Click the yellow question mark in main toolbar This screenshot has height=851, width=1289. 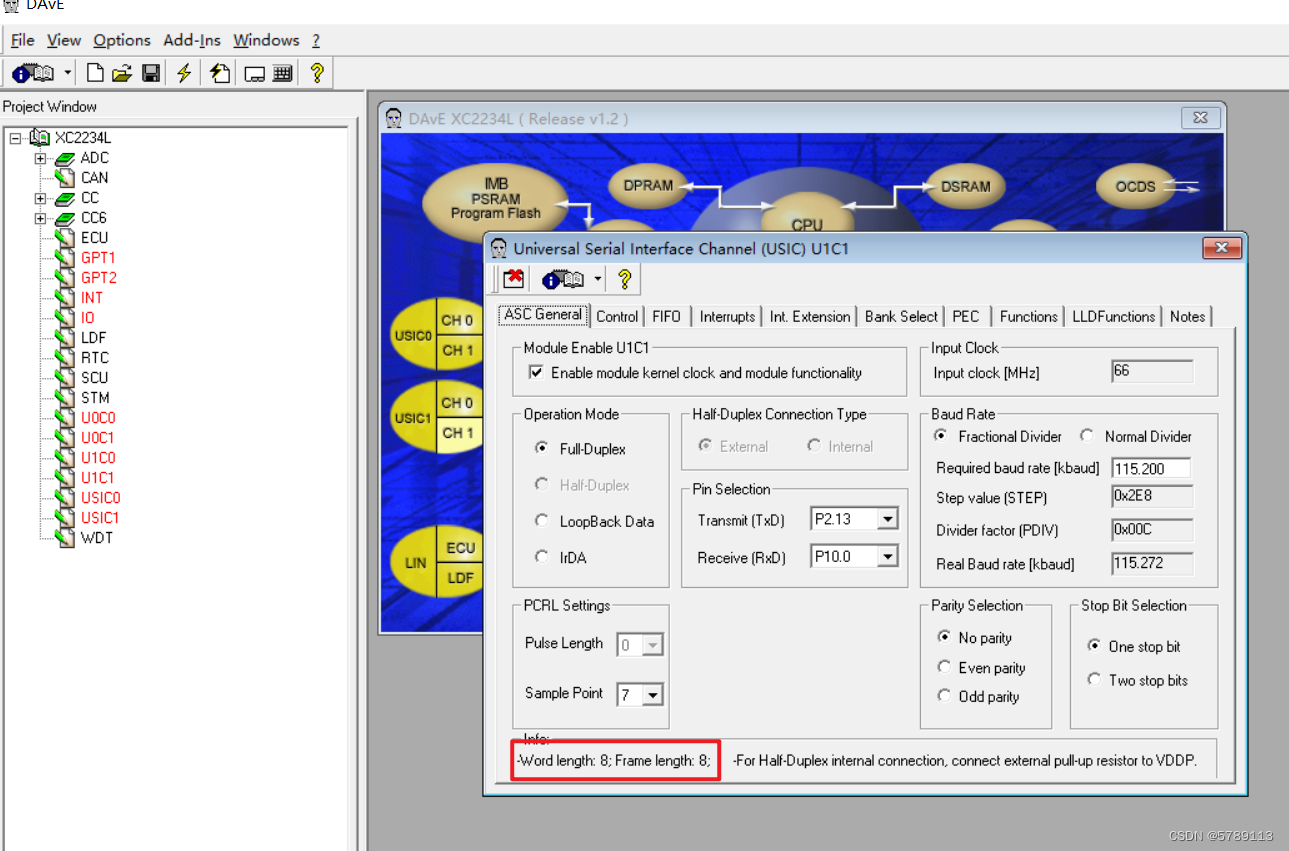click(317, 73)
